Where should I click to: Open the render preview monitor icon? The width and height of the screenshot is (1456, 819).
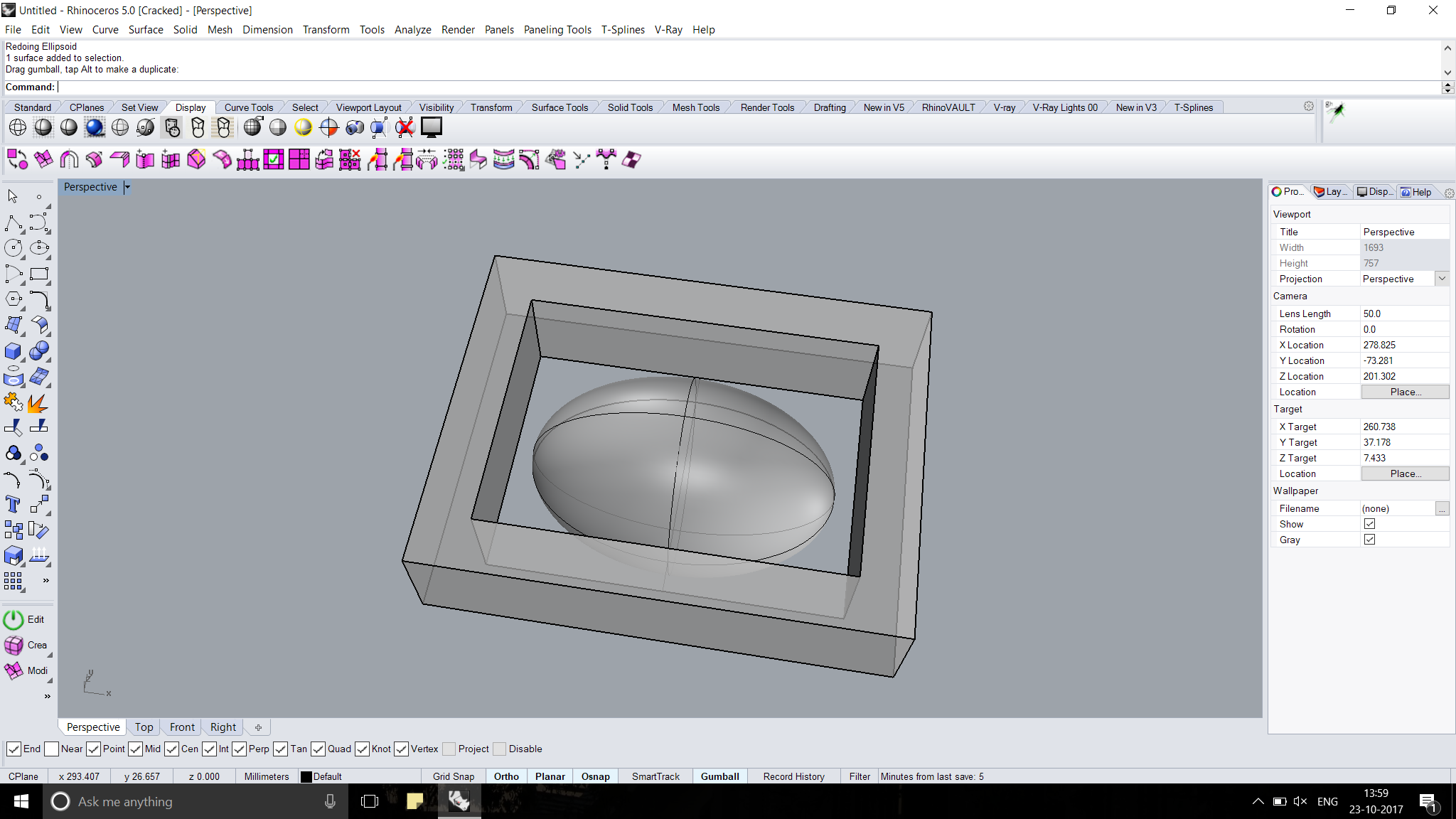pos(432,127)
